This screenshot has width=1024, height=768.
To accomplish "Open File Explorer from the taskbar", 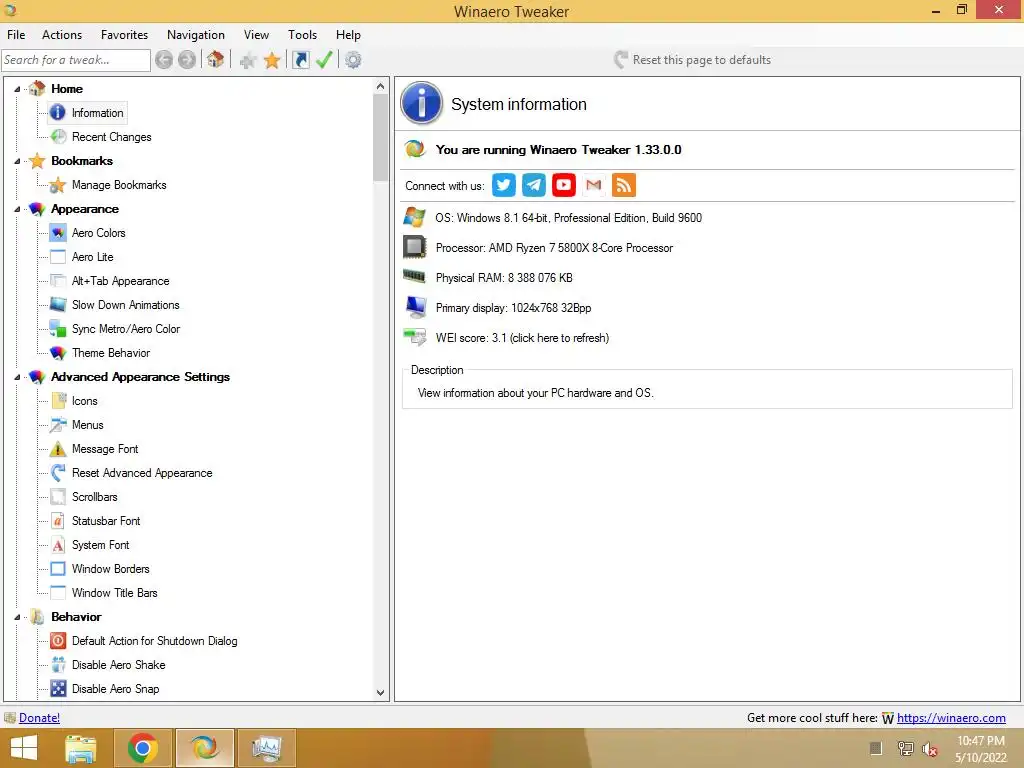I will [81, 748].
